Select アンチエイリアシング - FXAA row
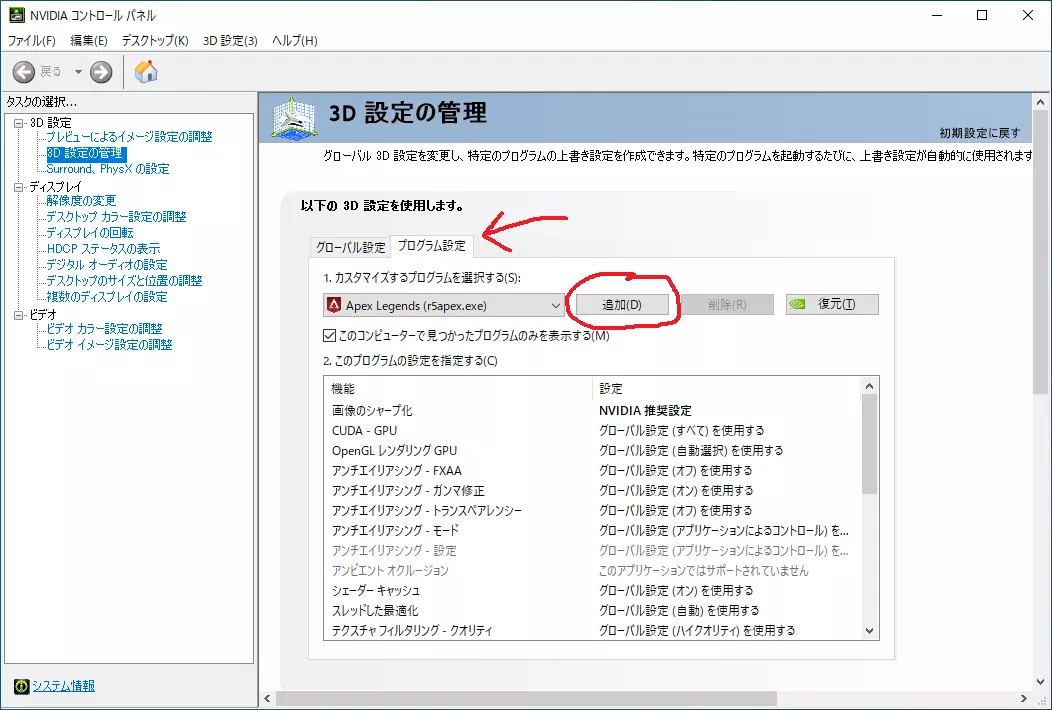The width and height of the screenshot is (1052, 710). pos(592,471)
